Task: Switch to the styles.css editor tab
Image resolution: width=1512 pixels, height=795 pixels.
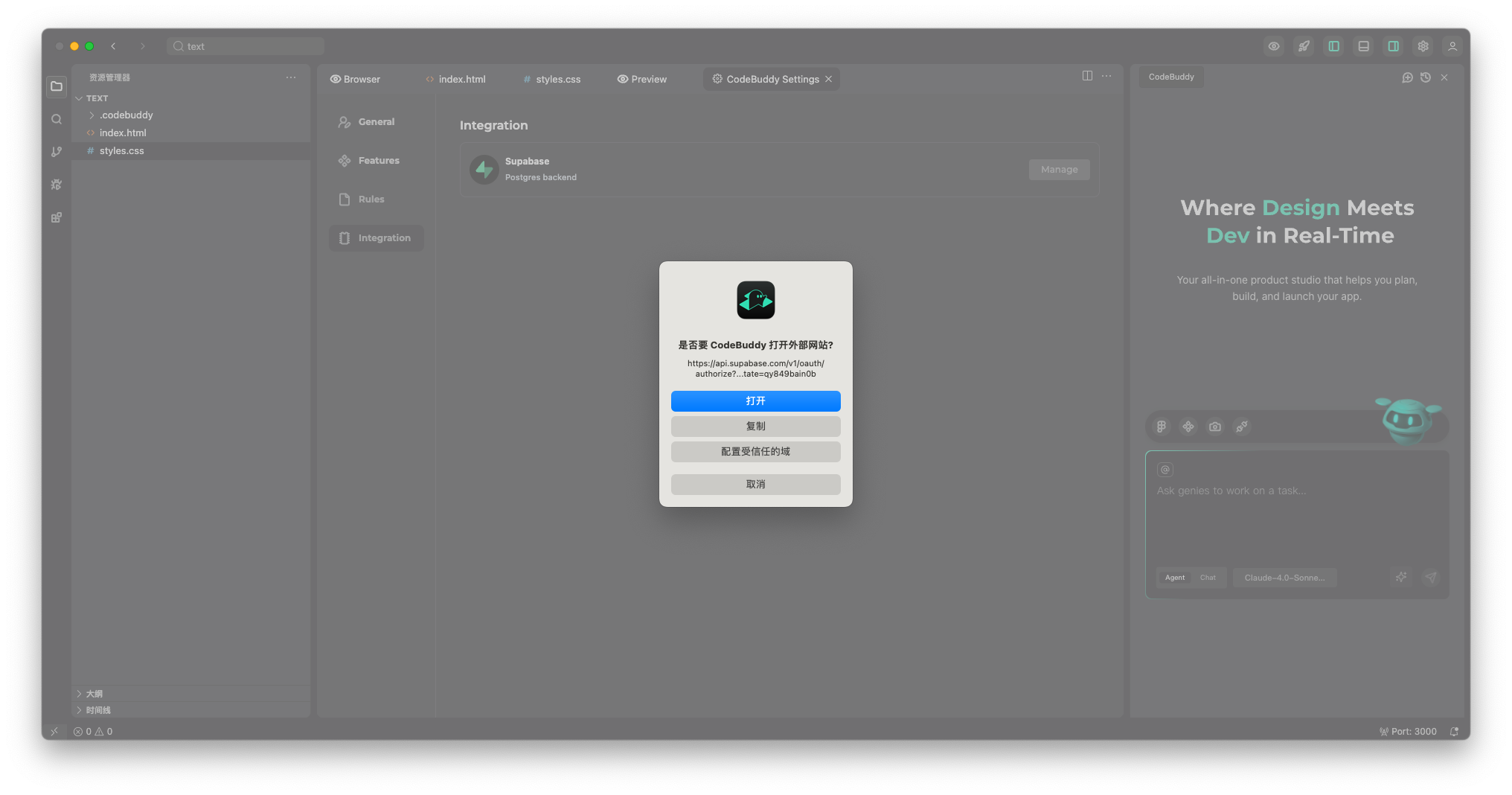Action: coord(552,79)
